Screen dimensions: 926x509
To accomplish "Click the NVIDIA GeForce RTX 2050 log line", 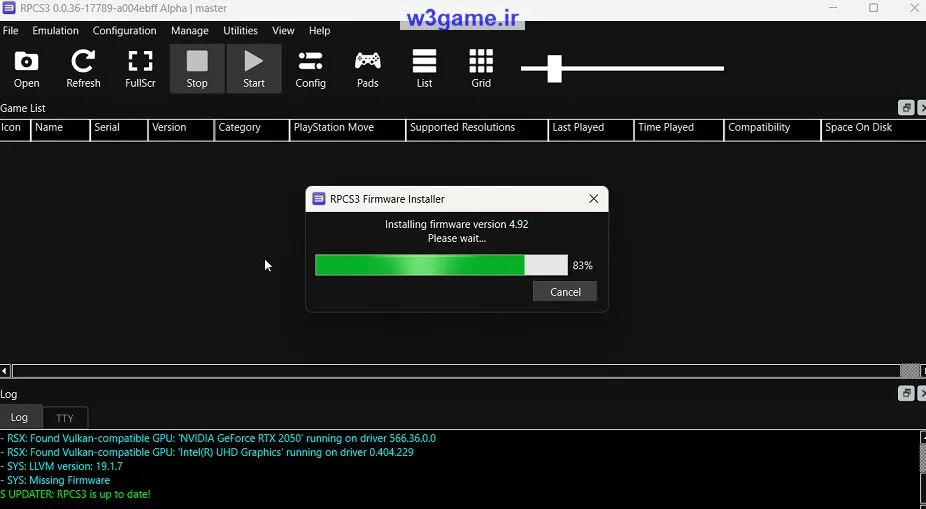I will 218,438.
